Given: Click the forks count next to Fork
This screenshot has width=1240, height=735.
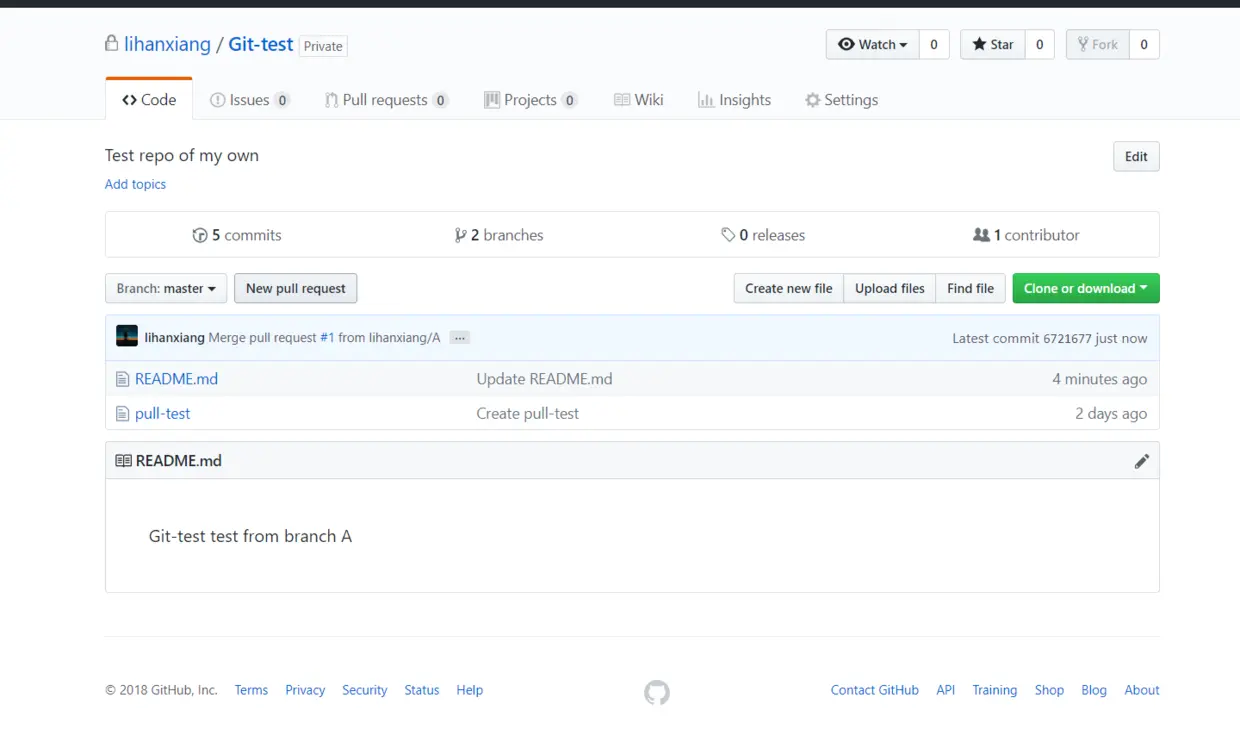Looking at the screenshot, I should coord(1144,44).
